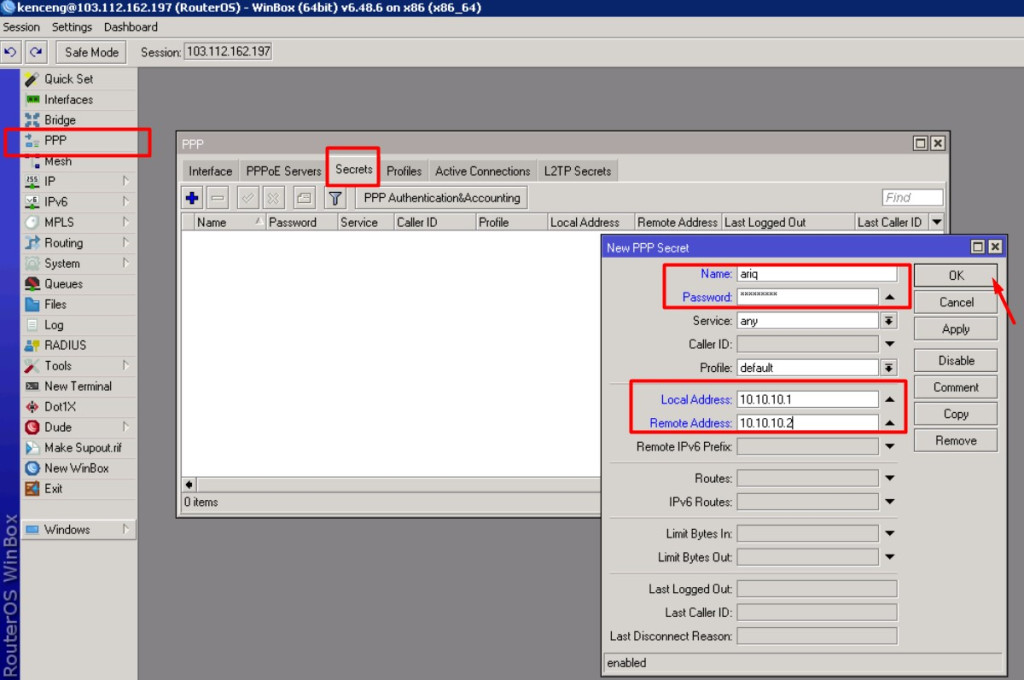Expand the Routes field arrow
Image resolution: width=1024 pixels, height=680 pixels.
[889, 478]
